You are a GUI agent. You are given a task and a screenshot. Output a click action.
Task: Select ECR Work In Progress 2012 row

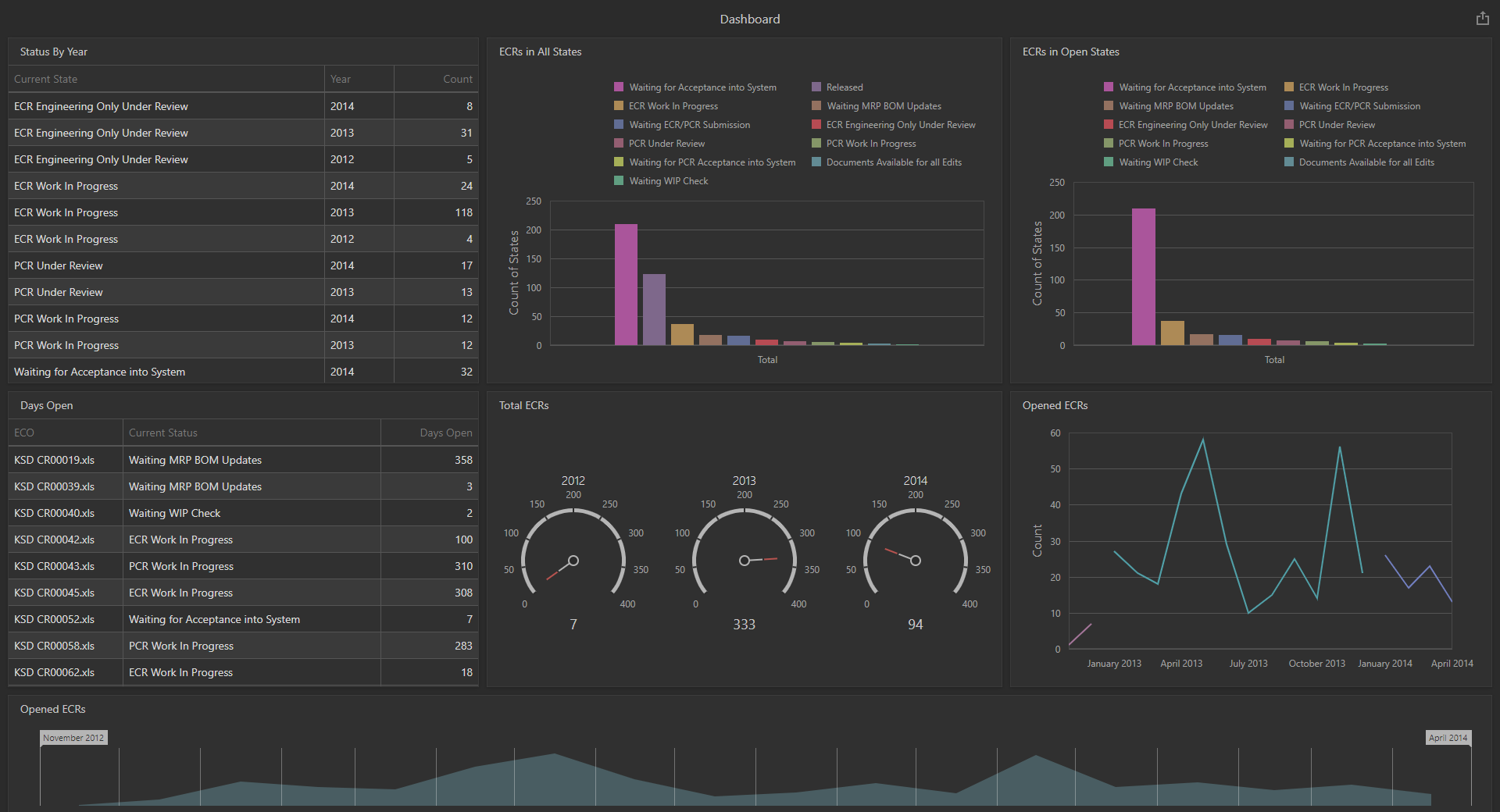click(243, 239)
